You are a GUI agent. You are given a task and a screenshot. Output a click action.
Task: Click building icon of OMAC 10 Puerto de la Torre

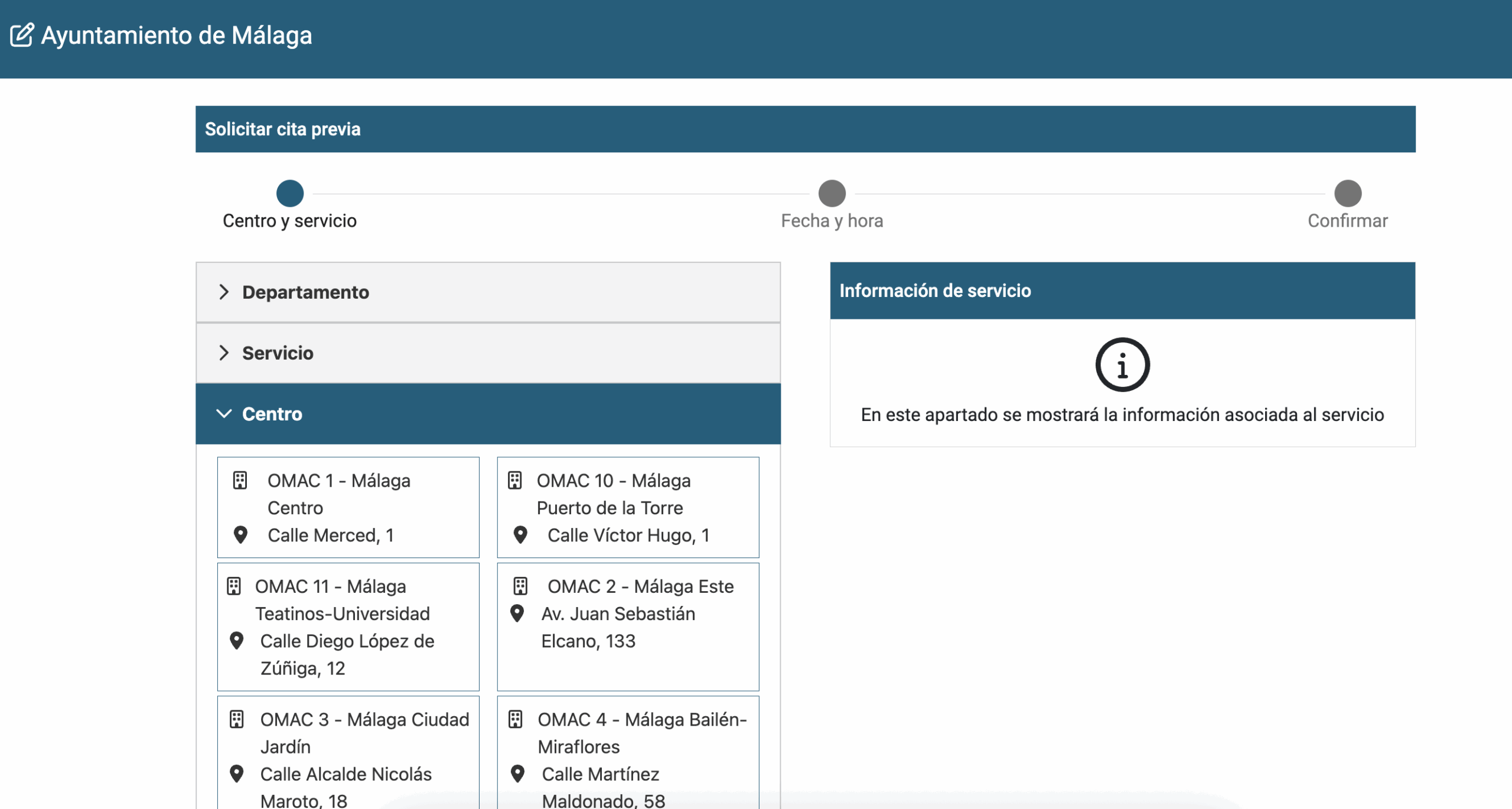(515, 480)
